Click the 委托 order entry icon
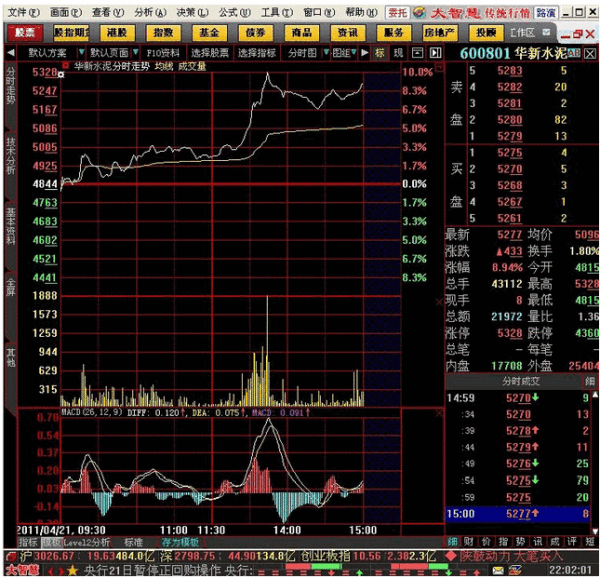This screenshot has height=578, width=600. 397,13
